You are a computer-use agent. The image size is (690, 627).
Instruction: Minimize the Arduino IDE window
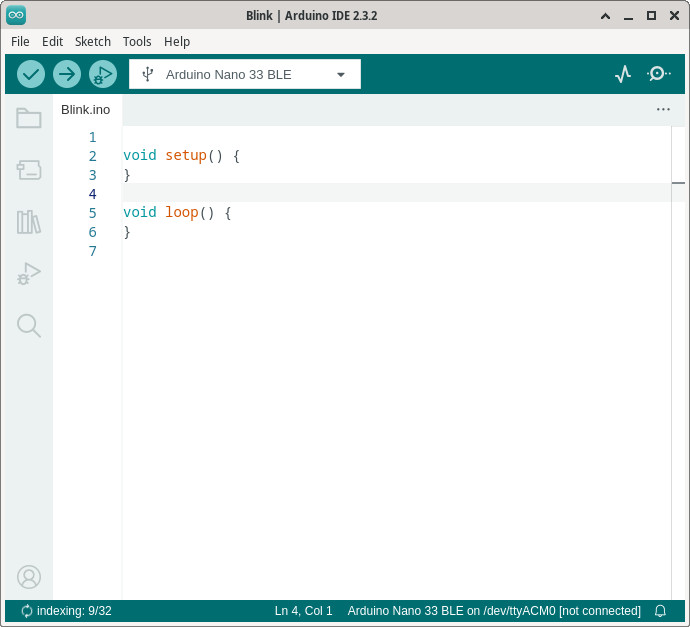628,17
